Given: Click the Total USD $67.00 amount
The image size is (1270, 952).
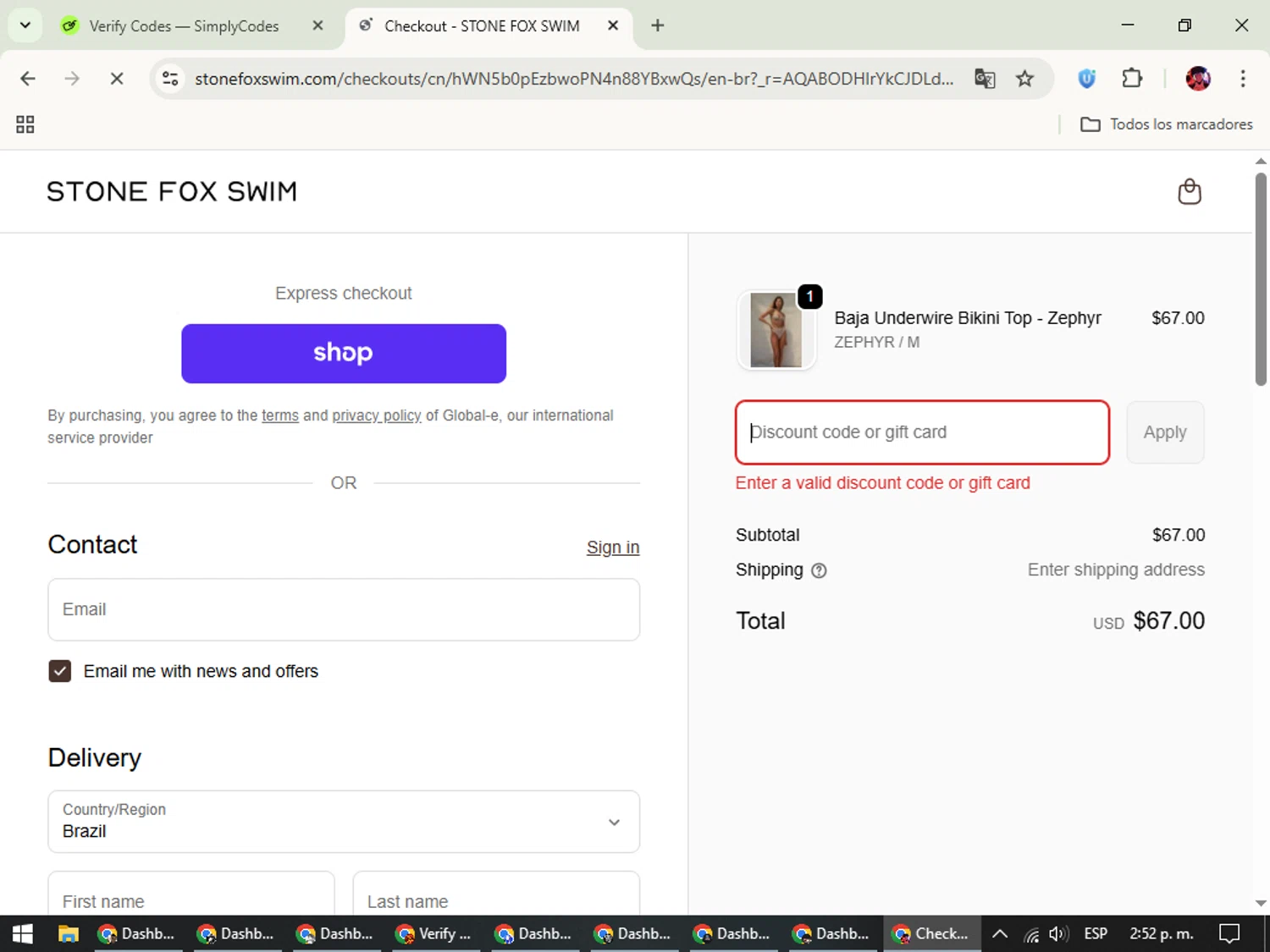Looking at the screenshot, I should [x=1149, y=621].
